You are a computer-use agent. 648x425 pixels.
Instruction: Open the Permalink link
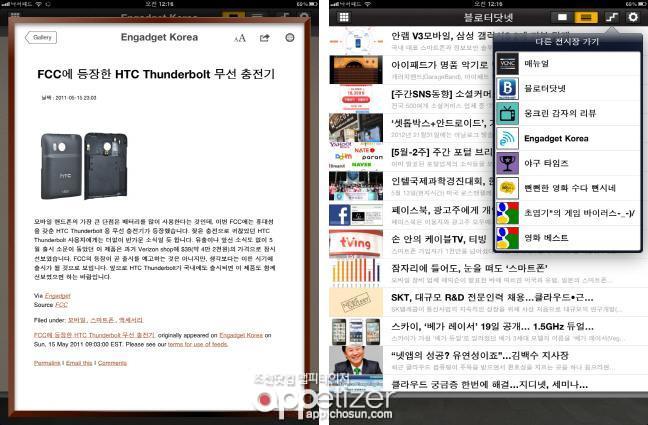47,363
